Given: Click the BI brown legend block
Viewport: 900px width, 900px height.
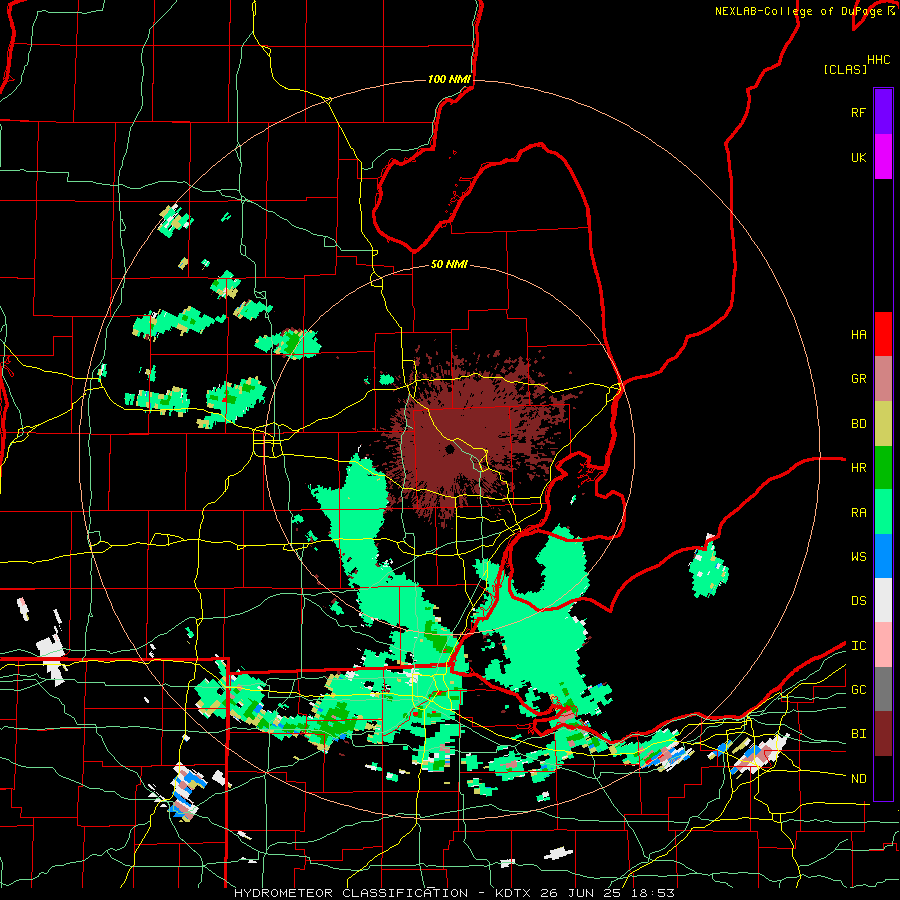Looking at the screenshot, I should coord(883,734).
